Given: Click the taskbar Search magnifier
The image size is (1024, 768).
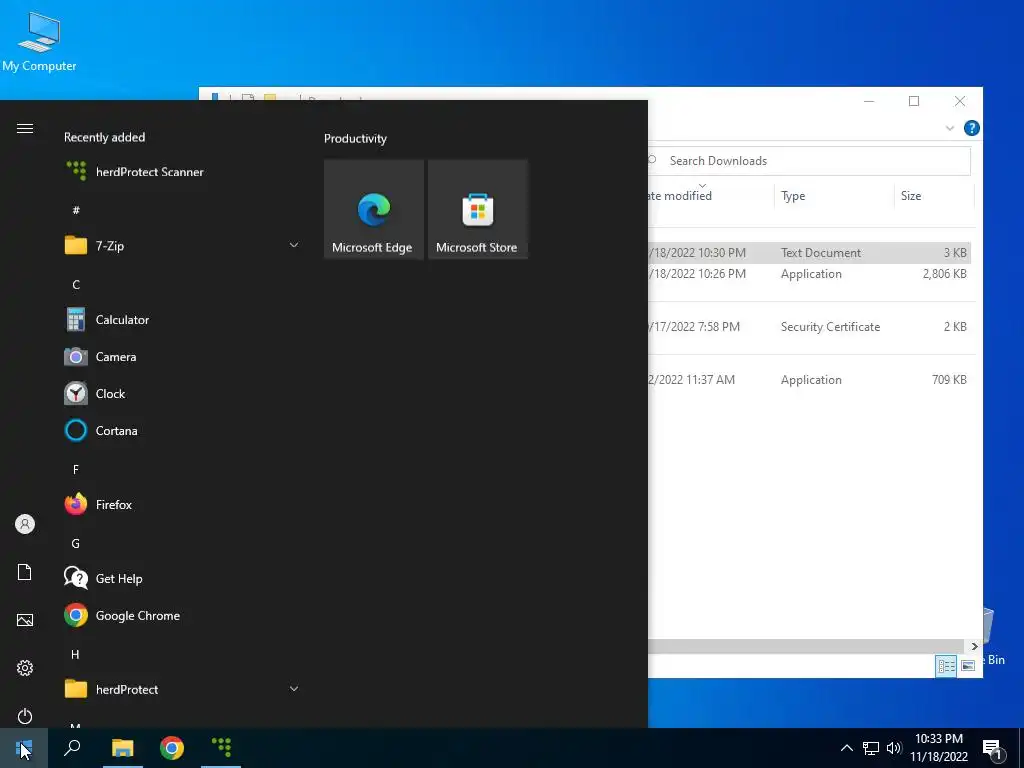Looking at the screenshot, I should pyautogui.click(x=72, y=748).
